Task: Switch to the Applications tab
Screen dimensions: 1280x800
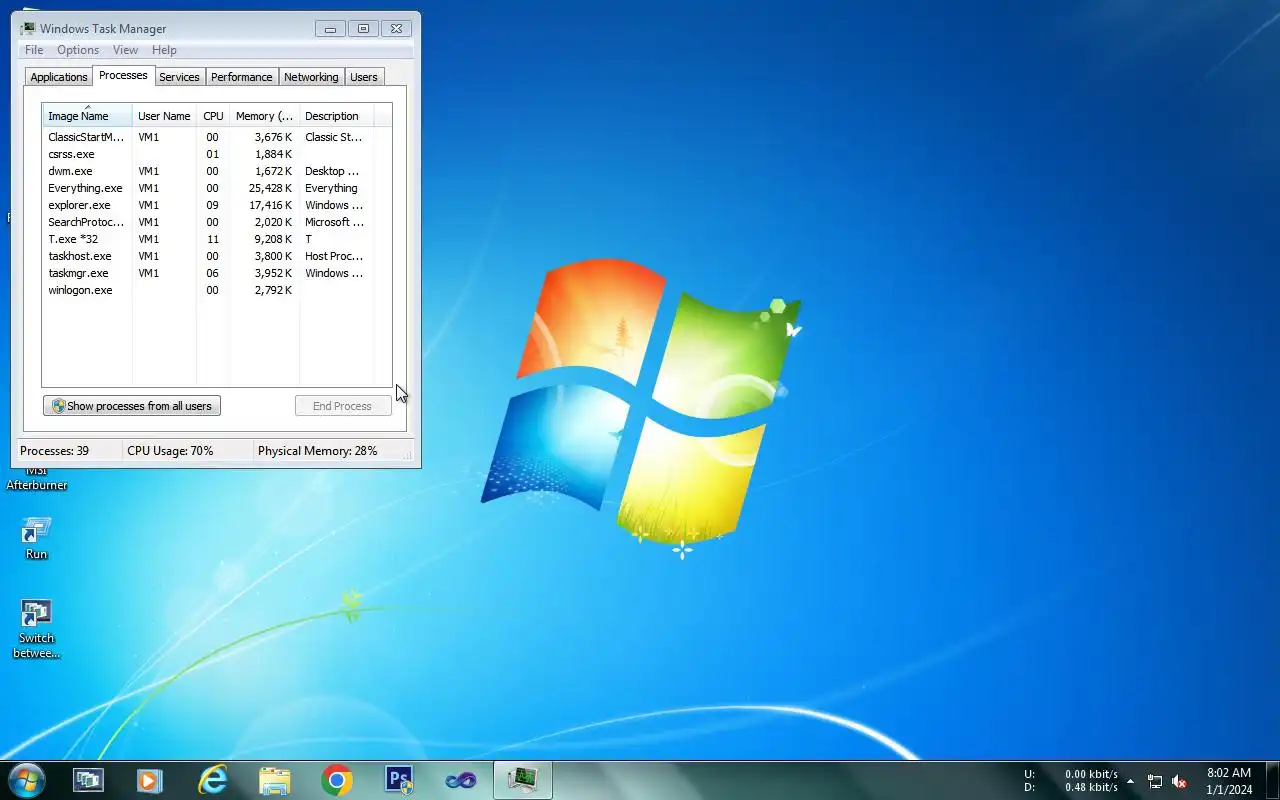Action: (x=59, y=77)
